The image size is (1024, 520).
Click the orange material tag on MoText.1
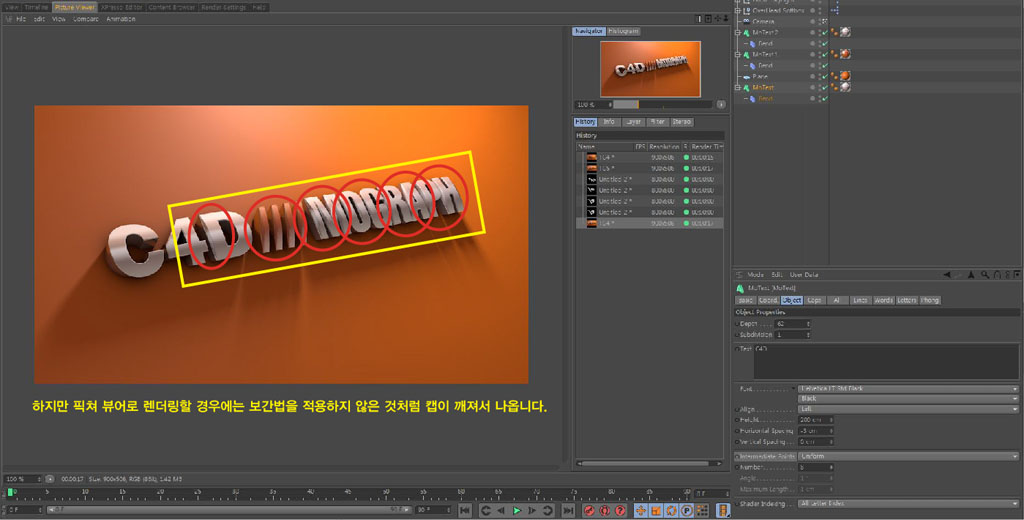pyautogui.click(x=845, y=54)
